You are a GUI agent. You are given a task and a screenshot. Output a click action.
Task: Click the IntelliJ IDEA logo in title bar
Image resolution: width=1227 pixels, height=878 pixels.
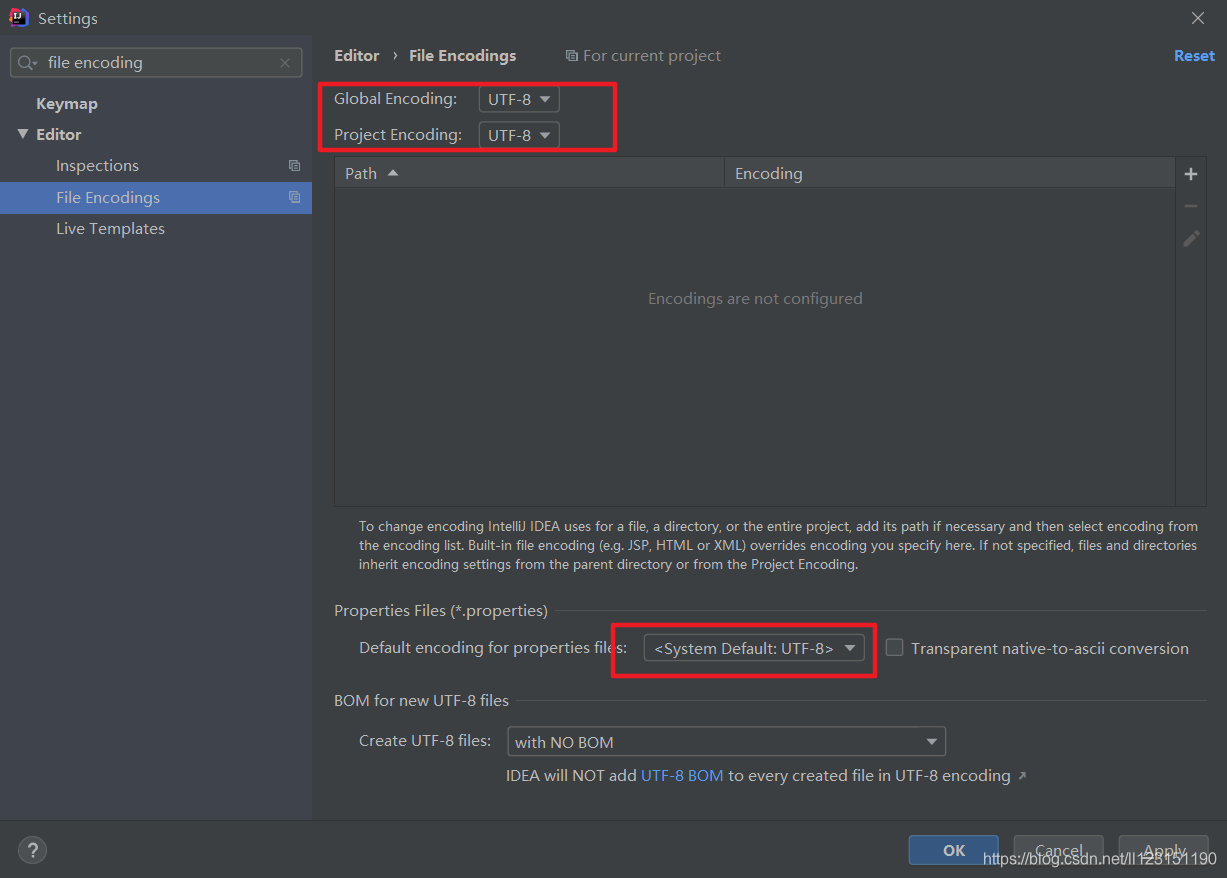[19, 18]
